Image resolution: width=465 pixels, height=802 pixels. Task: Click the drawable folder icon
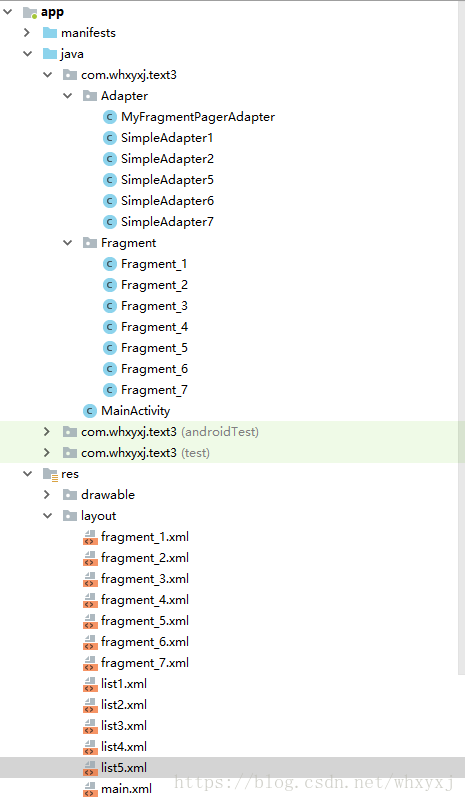(70, 495)
